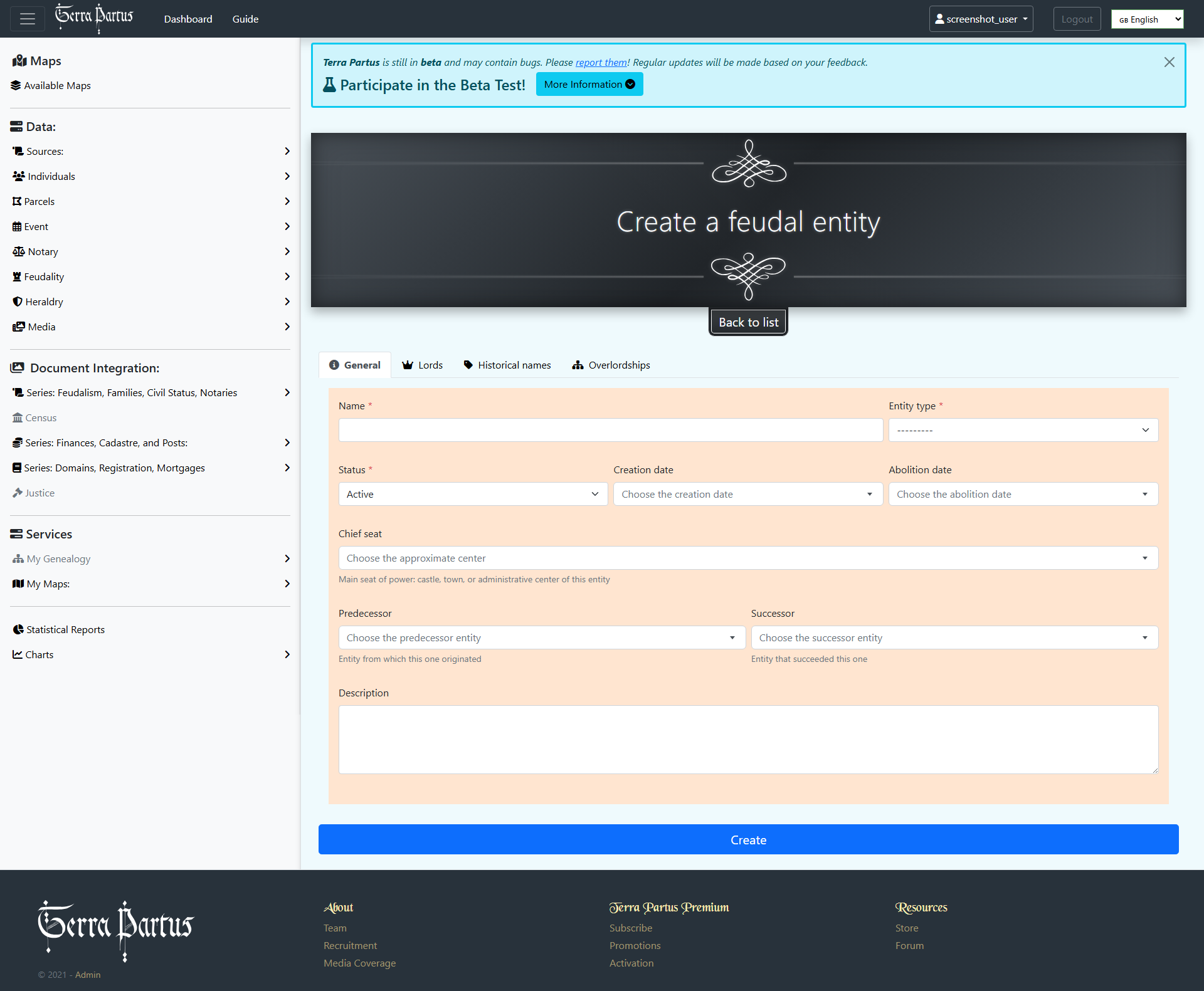Click the Feudality chess rook icon

point(17,276)
